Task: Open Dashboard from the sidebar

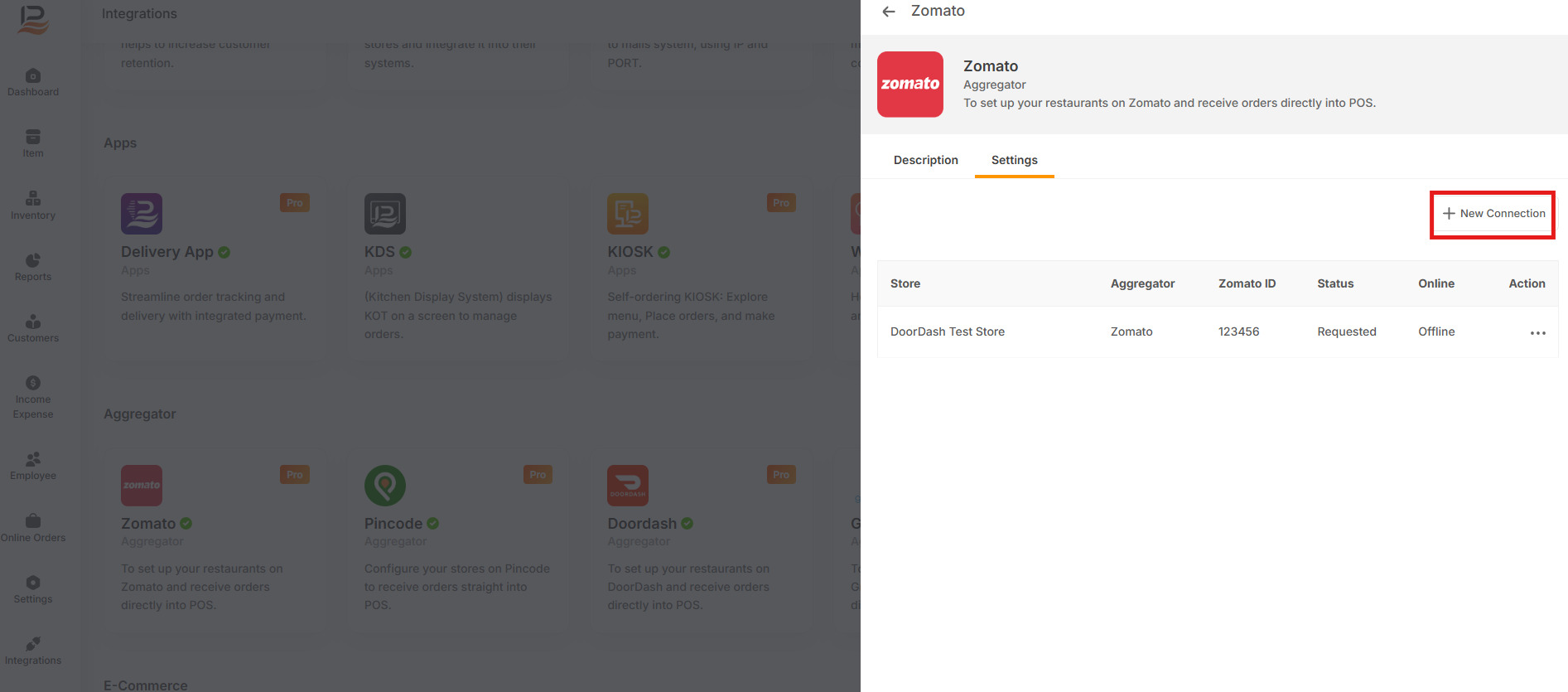Action: coord(33,83)
